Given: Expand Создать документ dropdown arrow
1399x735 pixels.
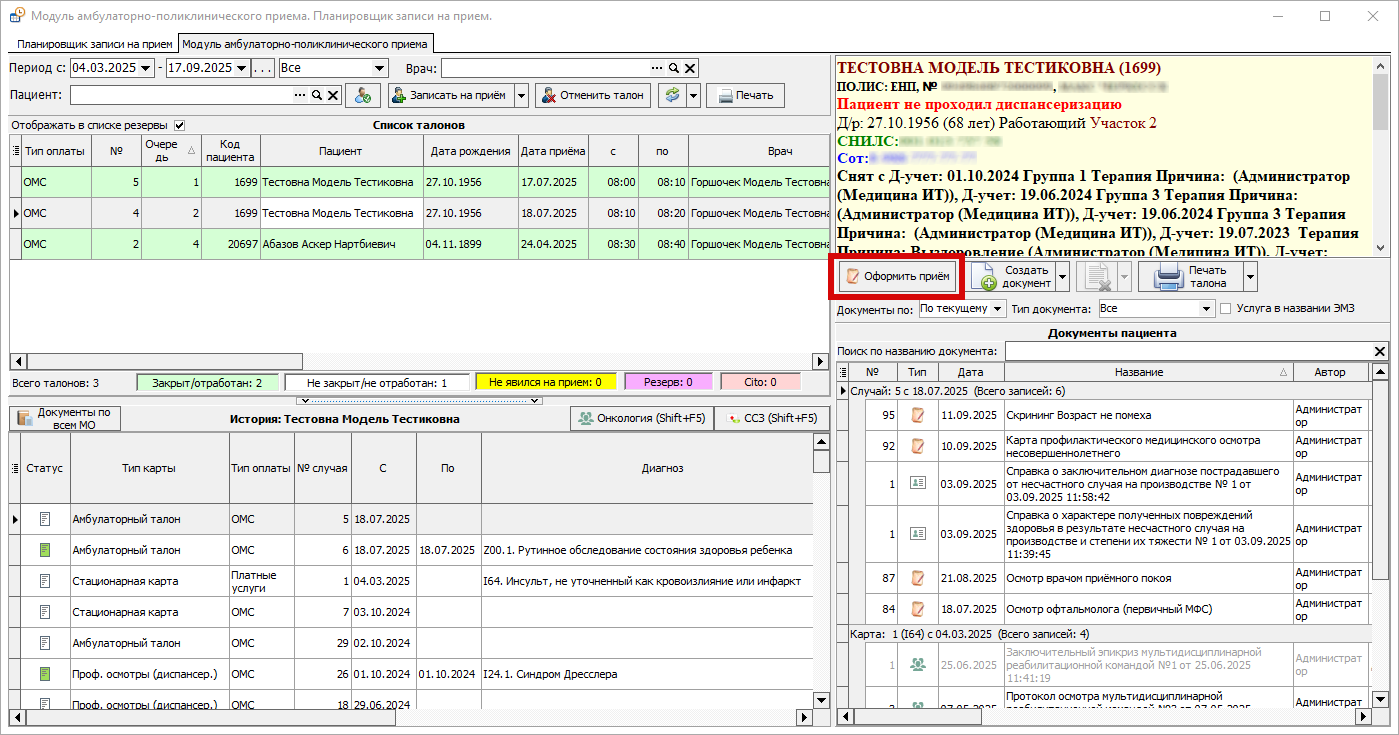Looking at the screenshot, I should click(x=1063, y=277).
